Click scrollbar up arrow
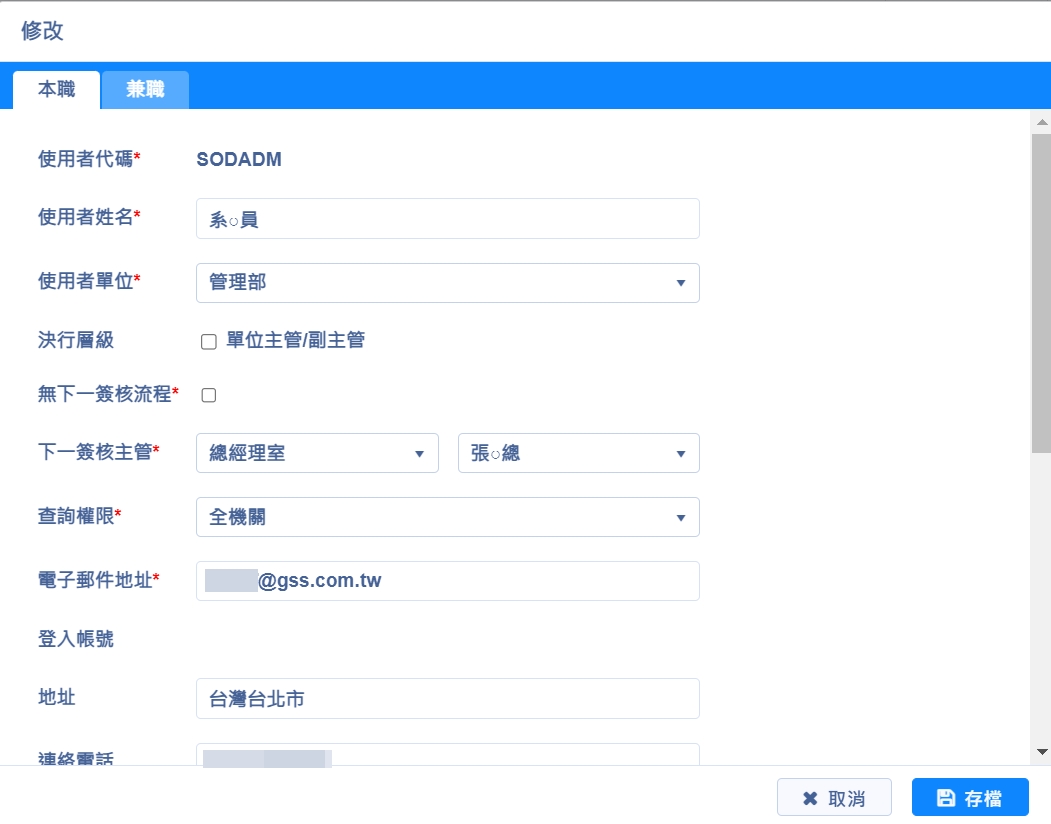The width and height of the screenshot is (1051, 824). [1041, 121]
